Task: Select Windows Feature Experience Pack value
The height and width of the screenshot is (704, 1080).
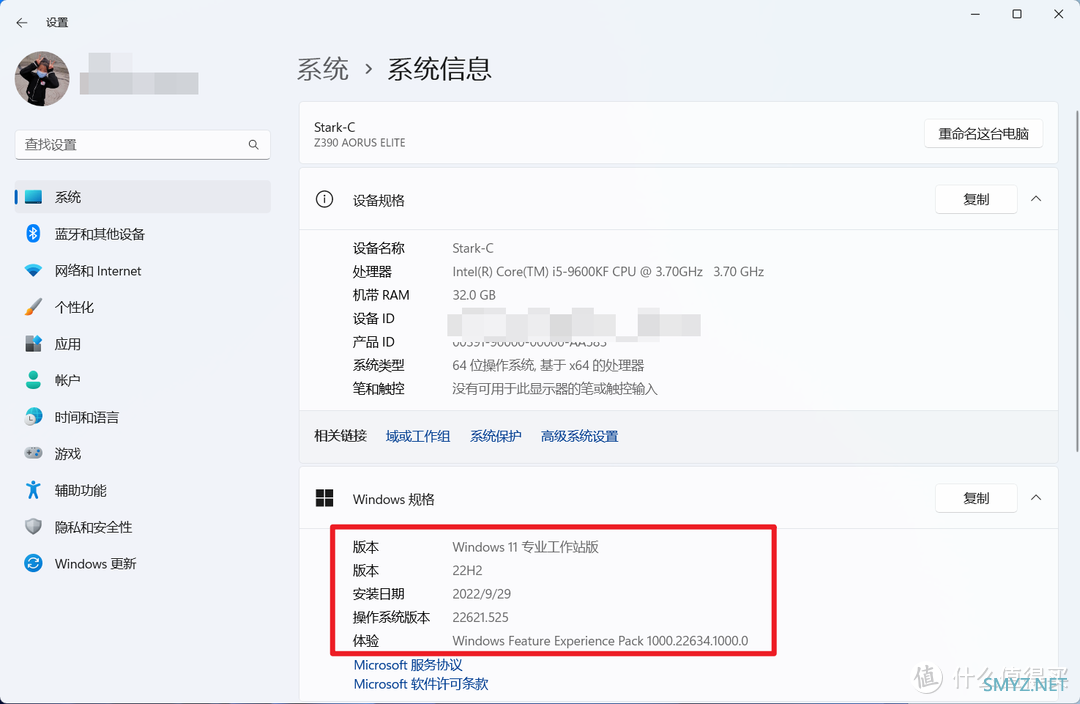Action: pos(600,641)
